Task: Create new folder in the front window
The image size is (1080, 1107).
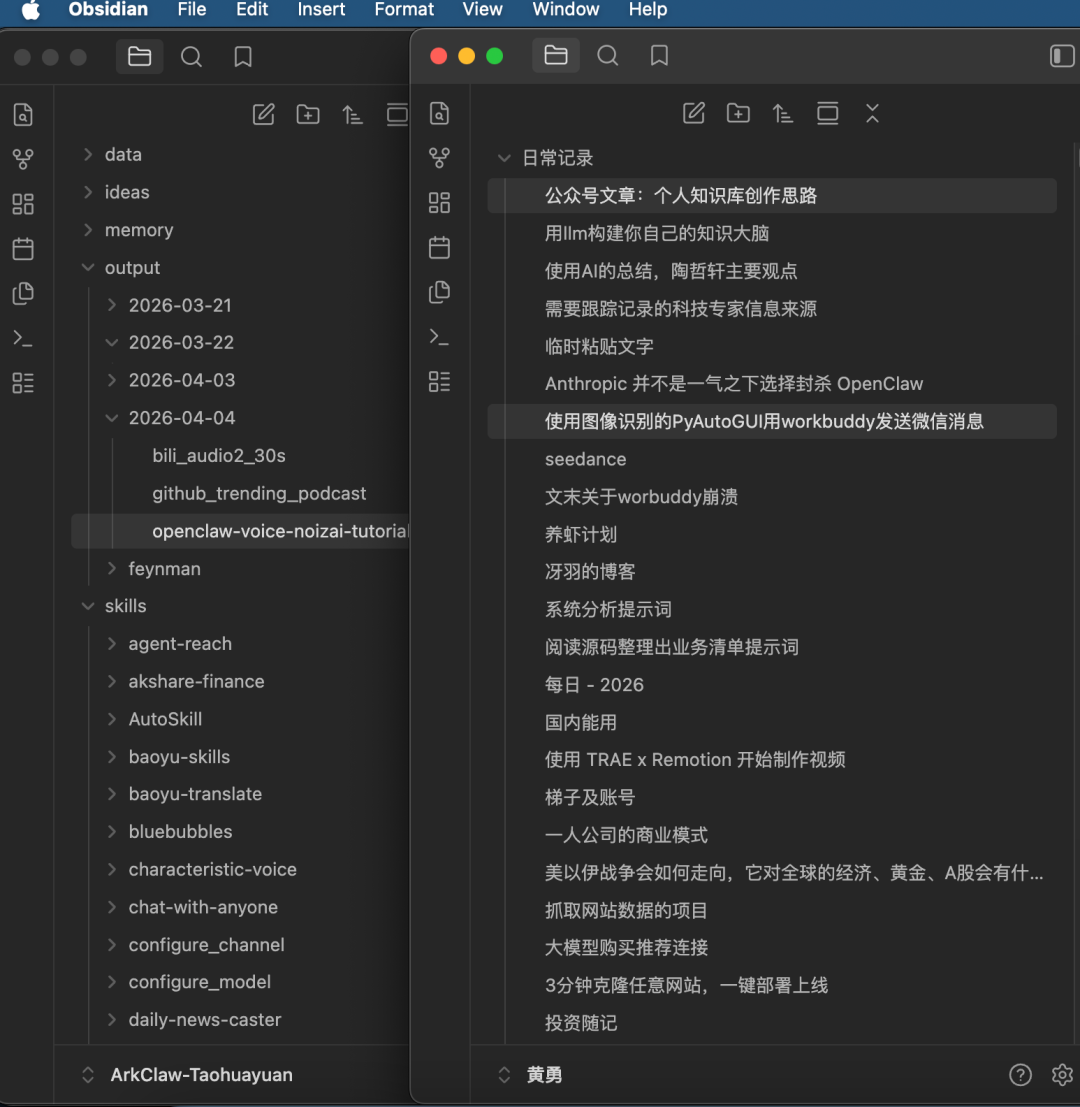Action: pyautogui.click(x=738, y=113)
